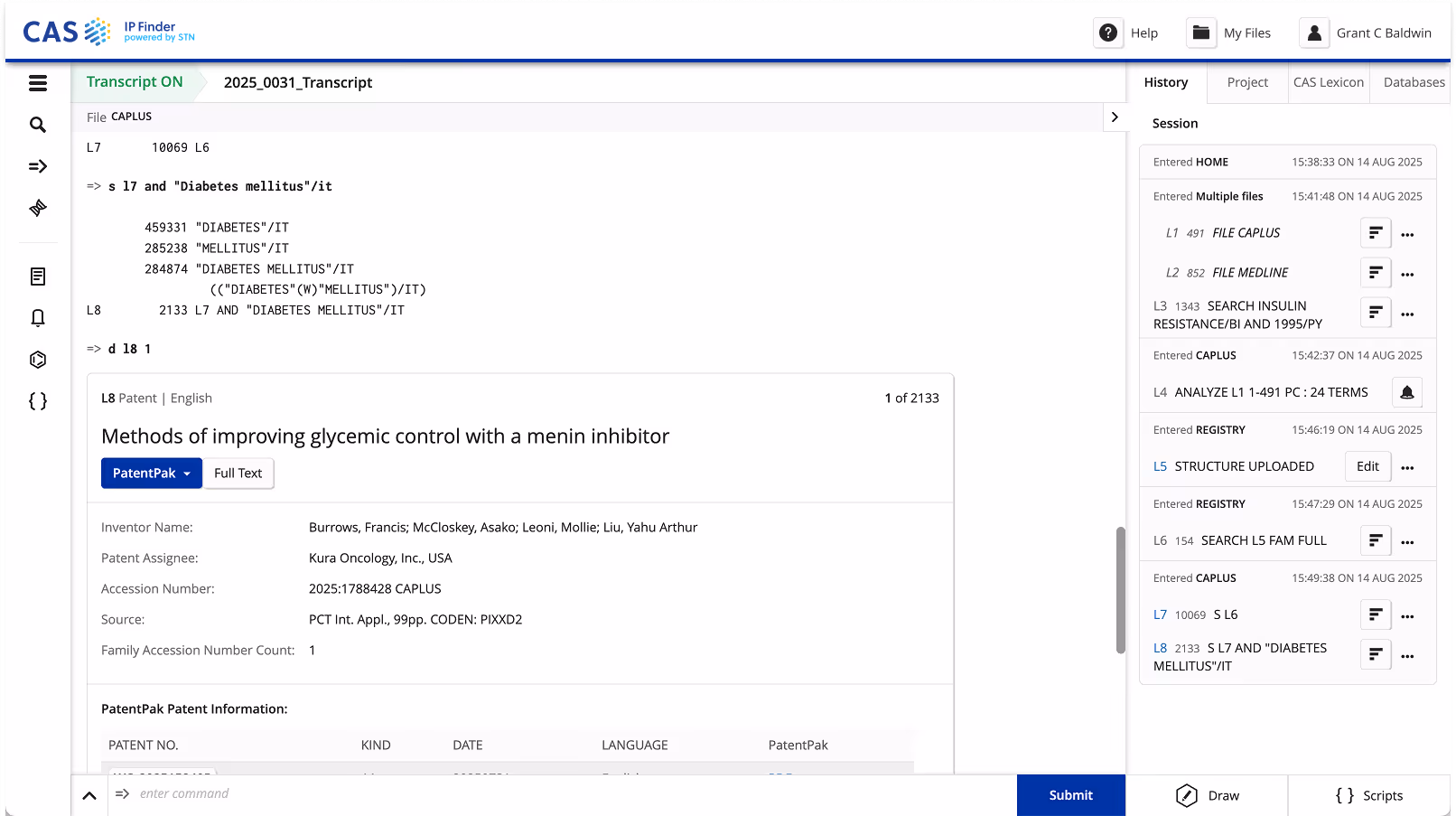
Task: Click the transcript vertical scrollbar thumb
Action: (1120, 590)
